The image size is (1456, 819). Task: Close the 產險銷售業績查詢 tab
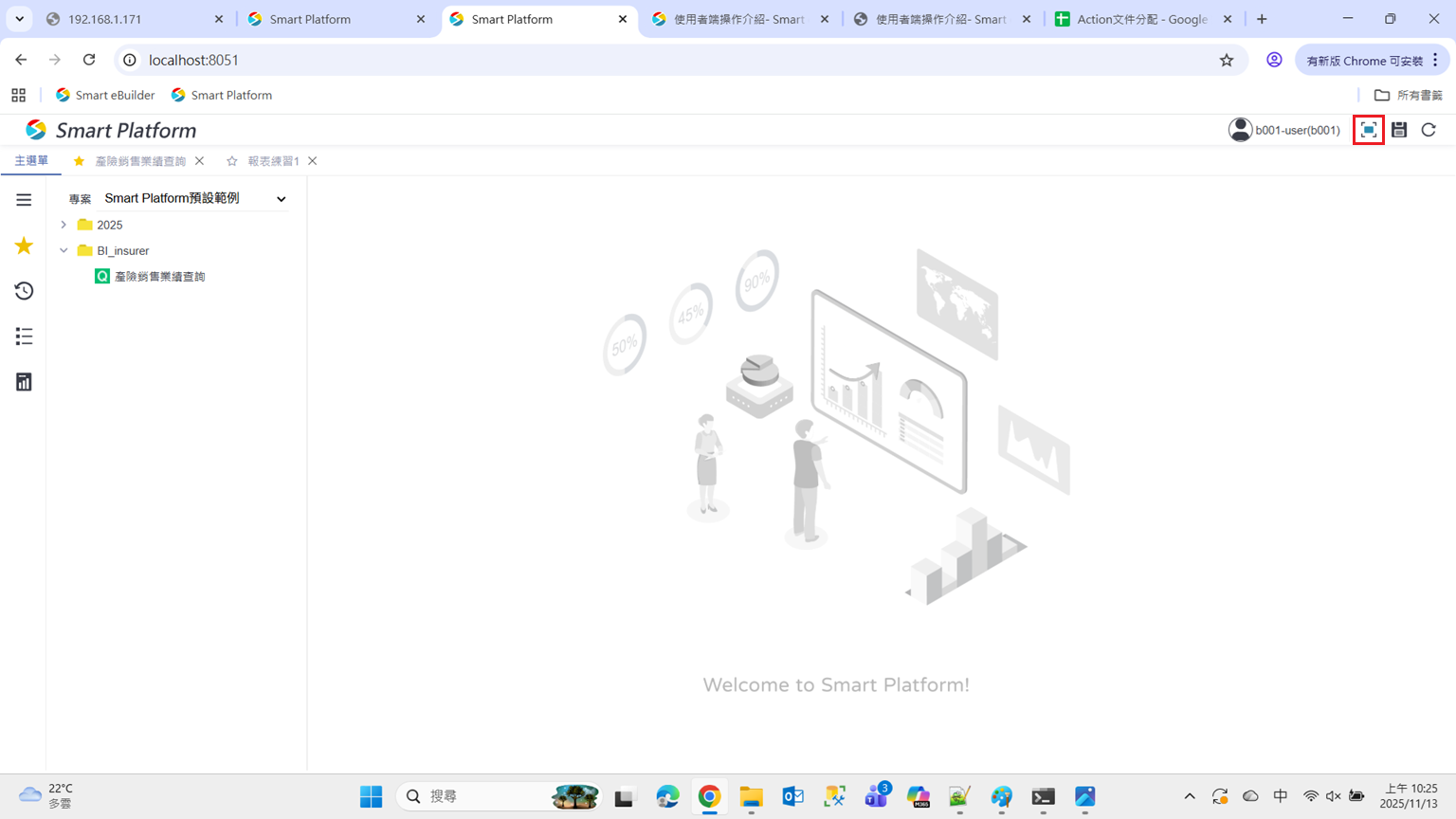(200, 161)
